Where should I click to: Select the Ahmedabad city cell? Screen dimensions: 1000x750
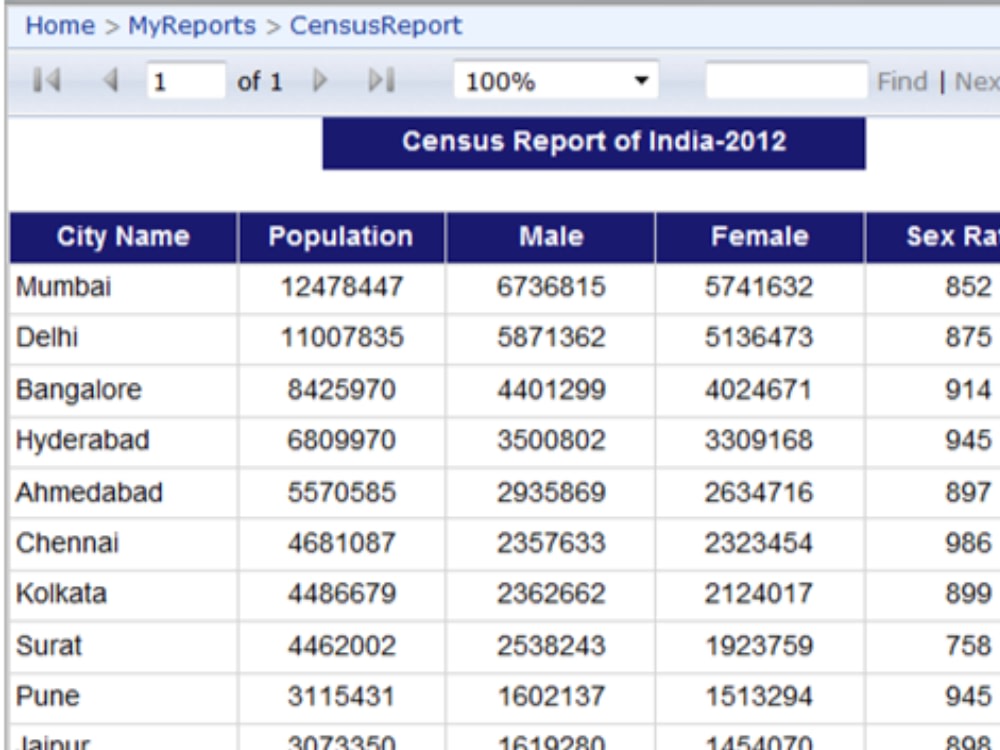pyautogui.click(x=124, y=492)
